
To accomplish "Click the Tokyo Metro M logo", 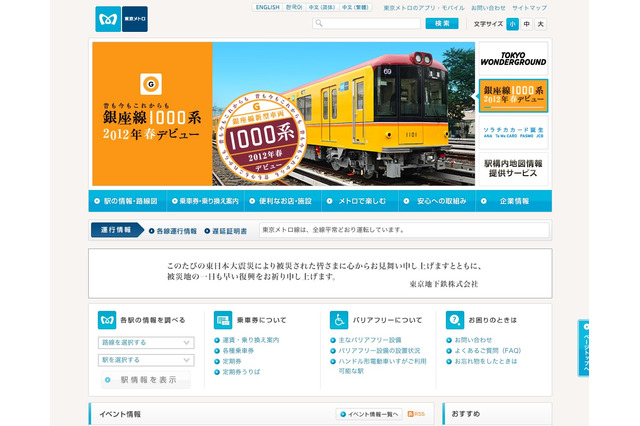I will coord(108,19).
